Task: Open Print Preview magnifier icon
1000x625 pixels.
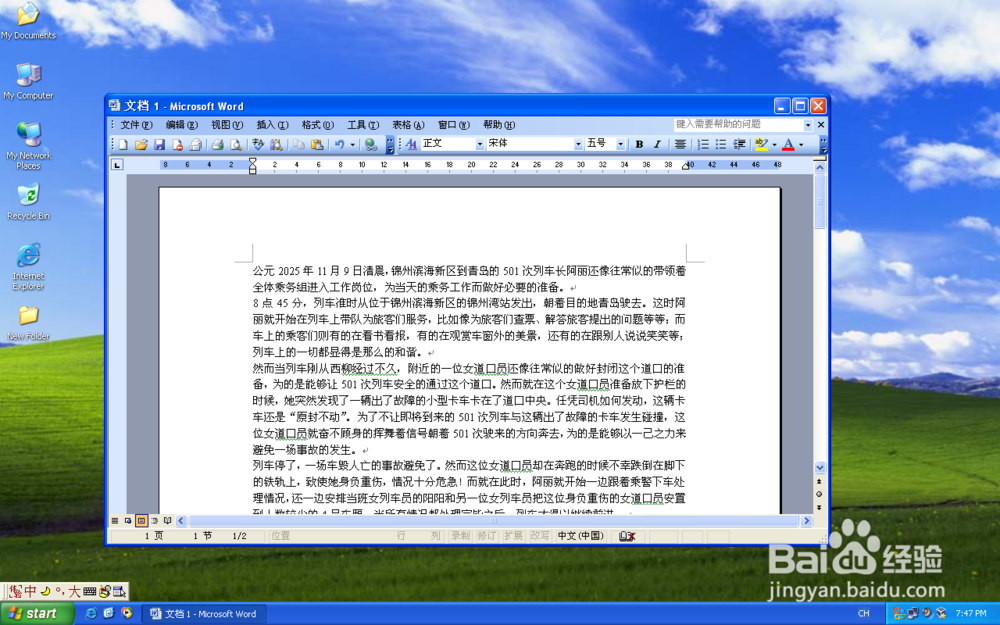Action: pyautogui.click(x=235, y=145)
